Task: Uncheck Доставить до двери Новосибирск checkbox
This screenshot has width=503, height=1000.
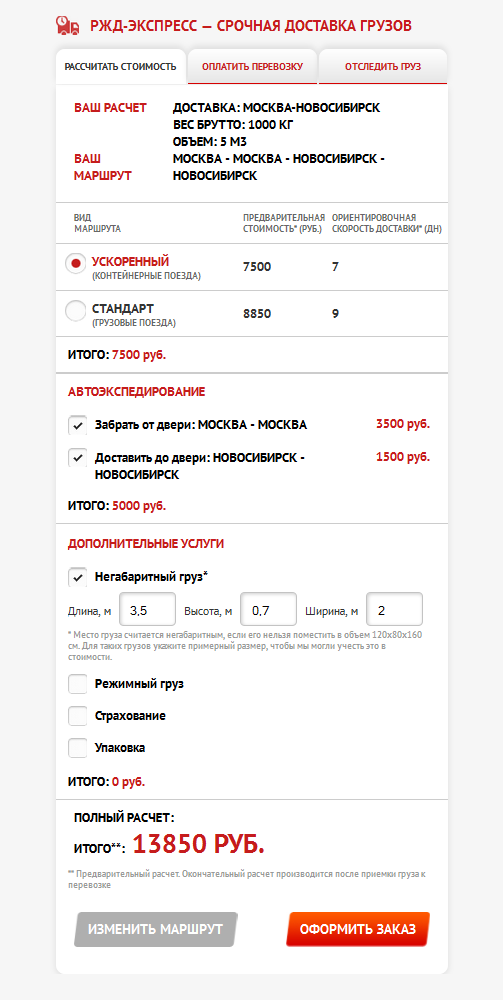Action: (x=78, y=458)
